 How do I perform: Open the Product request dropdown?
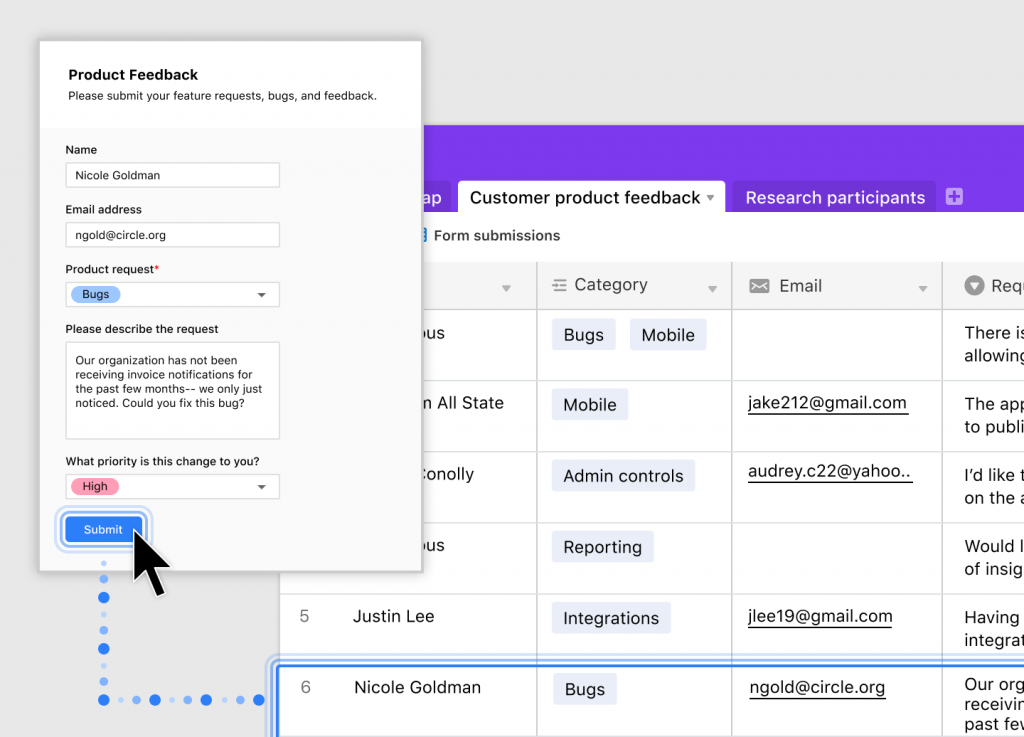(x=261, y=295)
